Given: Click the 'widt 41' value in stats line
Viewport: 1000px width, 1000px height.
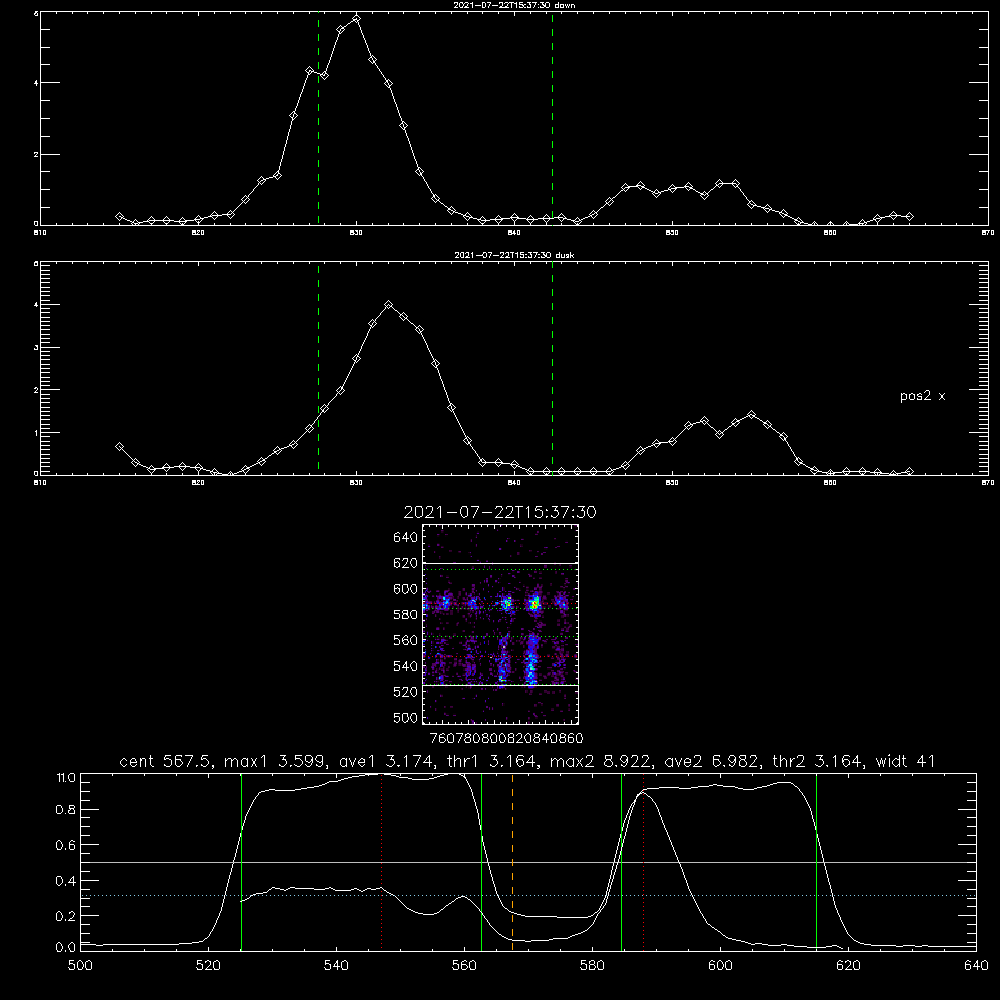Looking at the screenshot, I should pos(906,761).
